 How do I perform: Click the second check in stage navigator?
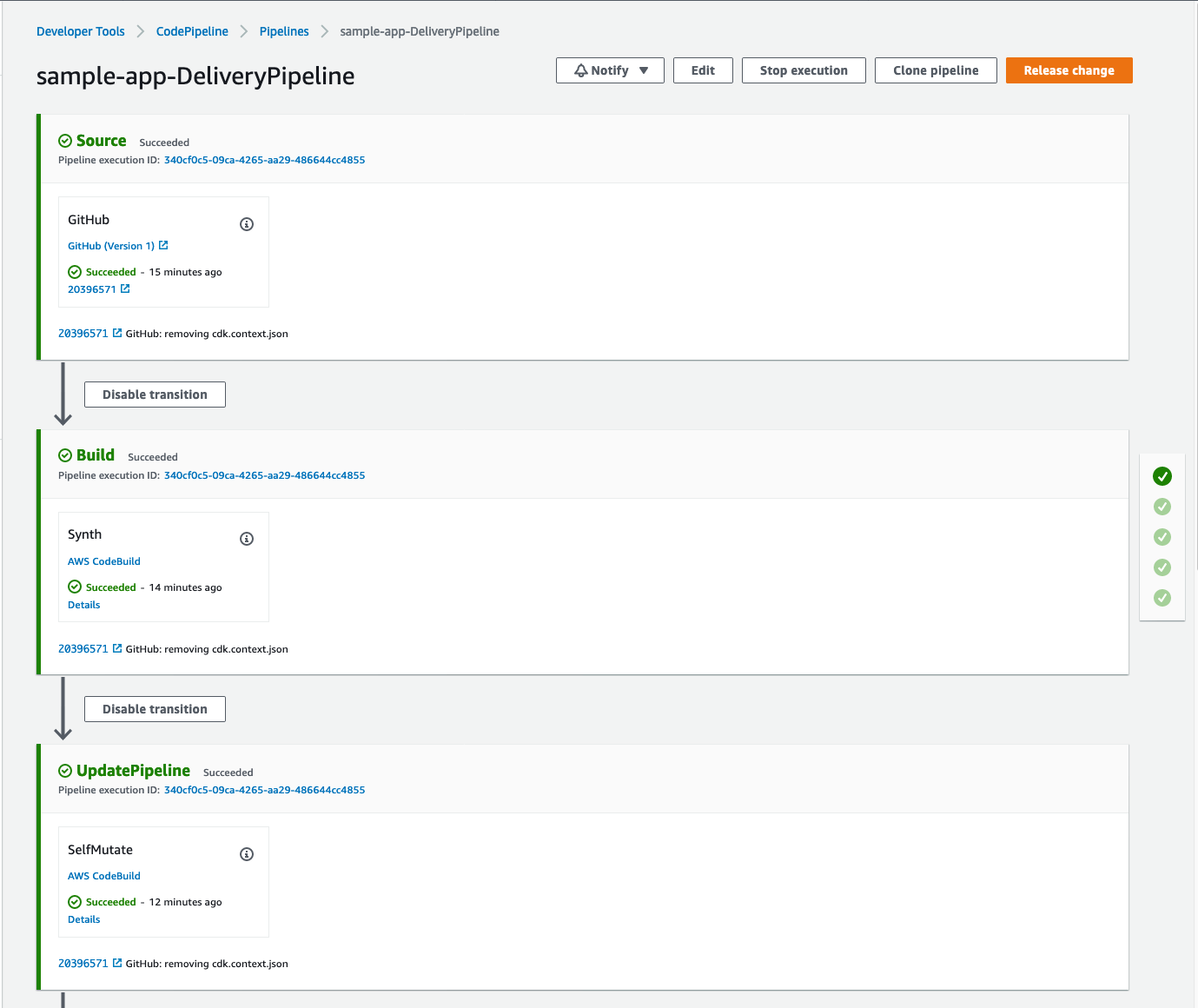tap(1162, 507)
